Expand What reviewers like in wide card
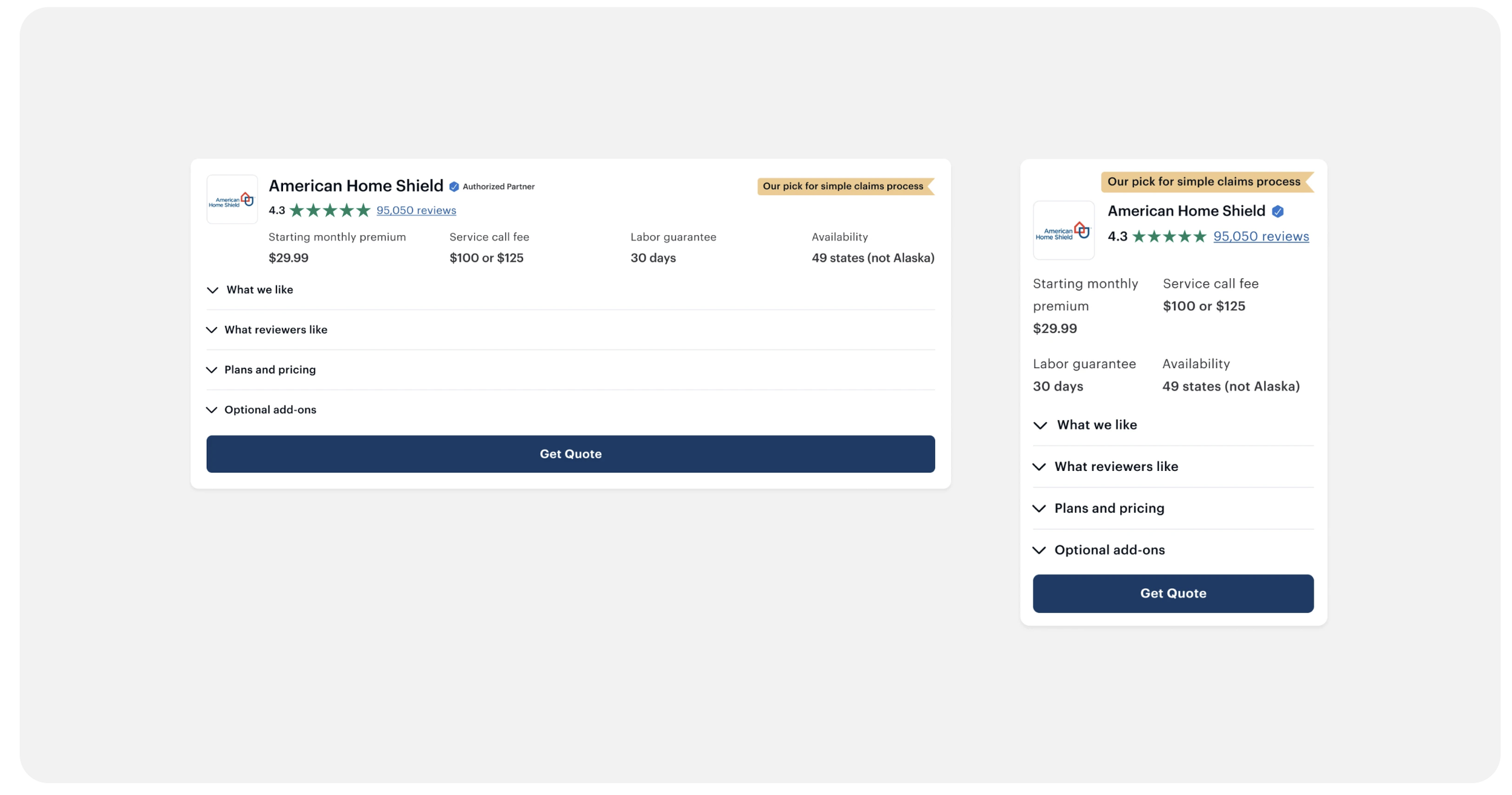Viewport: 1512px width, 795px height. (x=275, y=330)
